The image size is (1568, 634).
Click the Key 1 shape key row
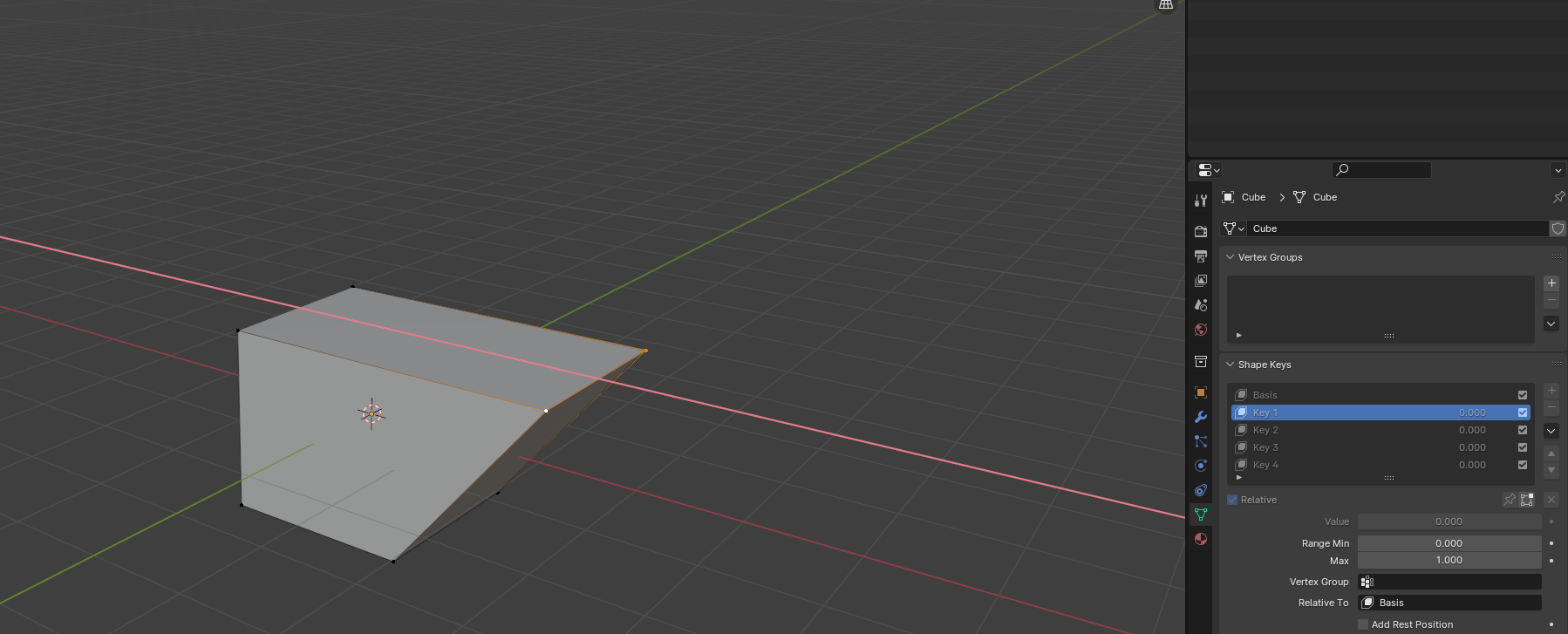click(x=1381, y=412)
